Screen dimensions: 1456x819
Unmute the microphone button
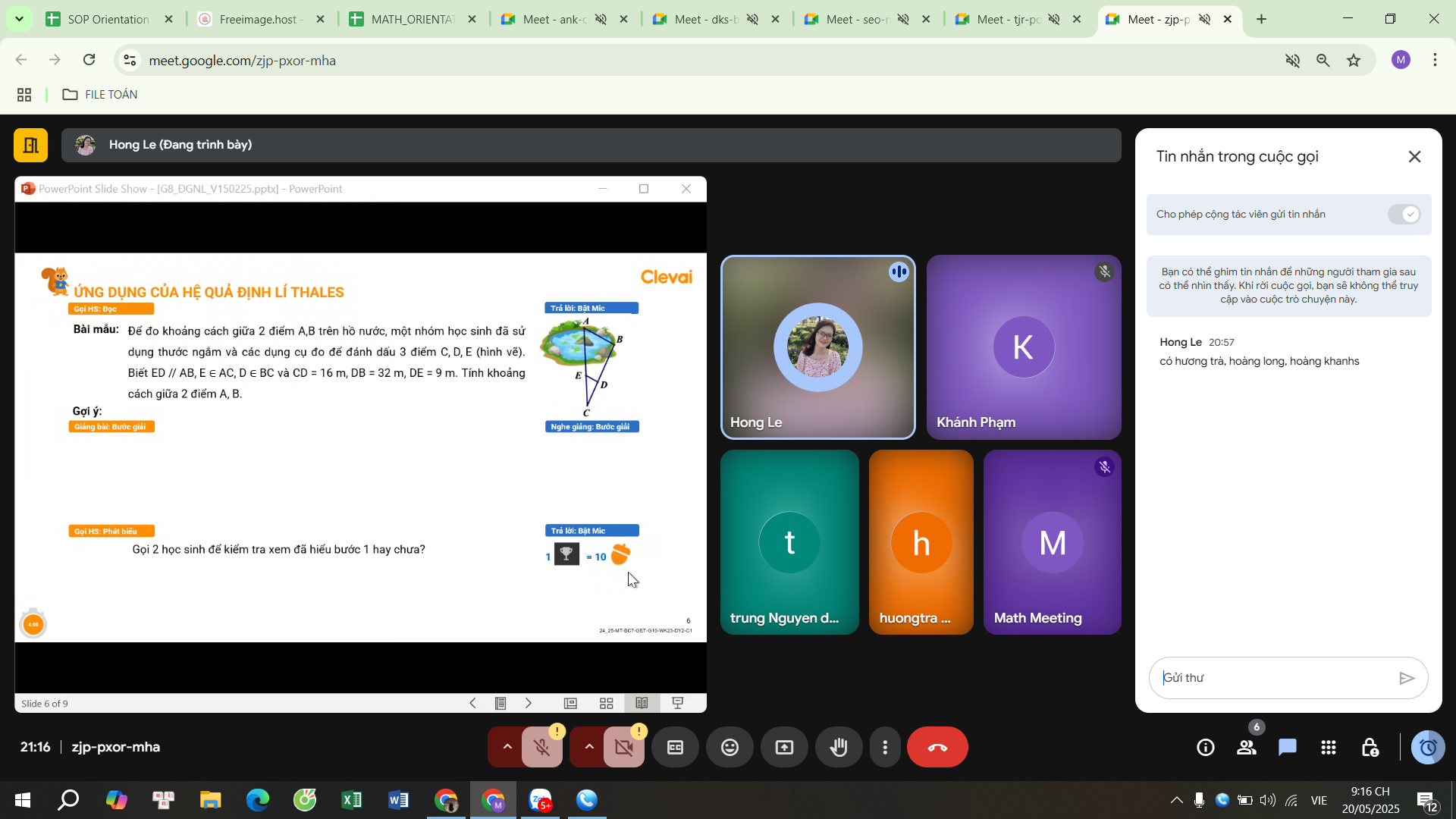click(x=542, y=748)
